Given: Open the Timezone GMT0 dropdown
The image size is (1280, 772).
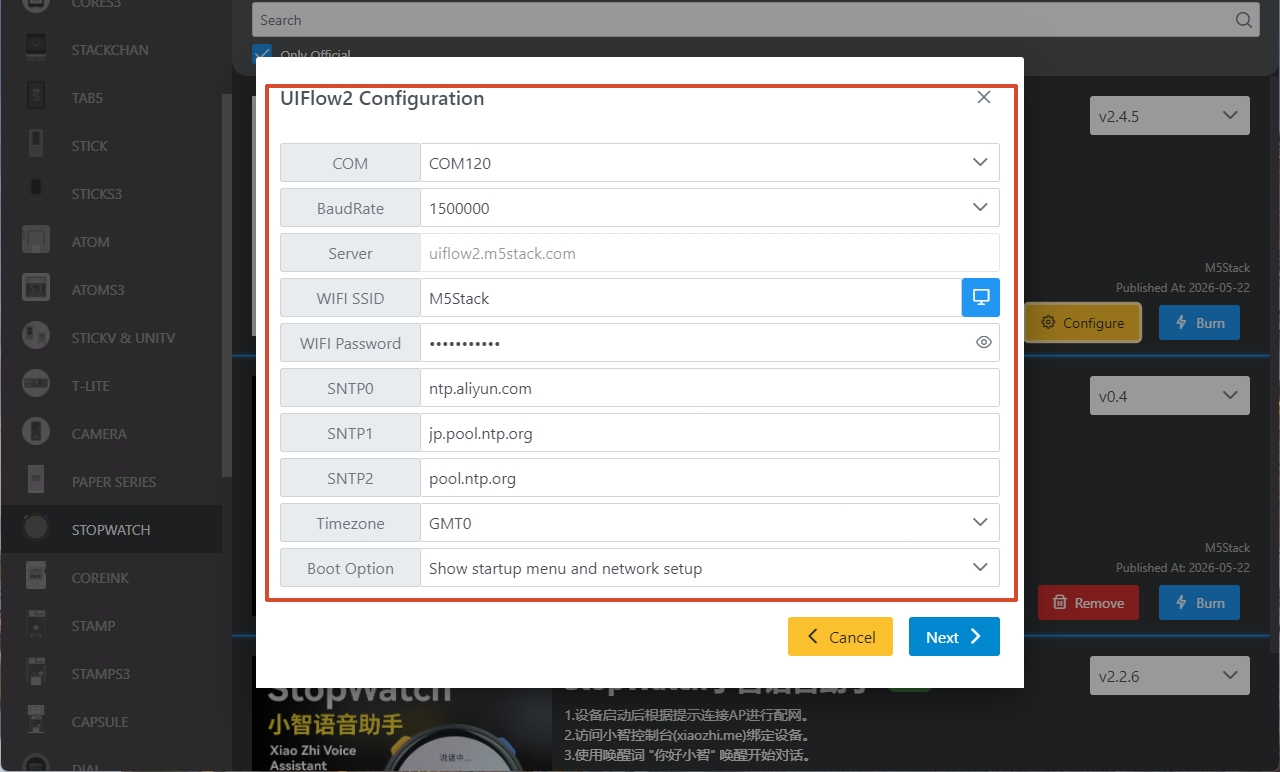Looking at the screenshot, I should click(710, 523).
